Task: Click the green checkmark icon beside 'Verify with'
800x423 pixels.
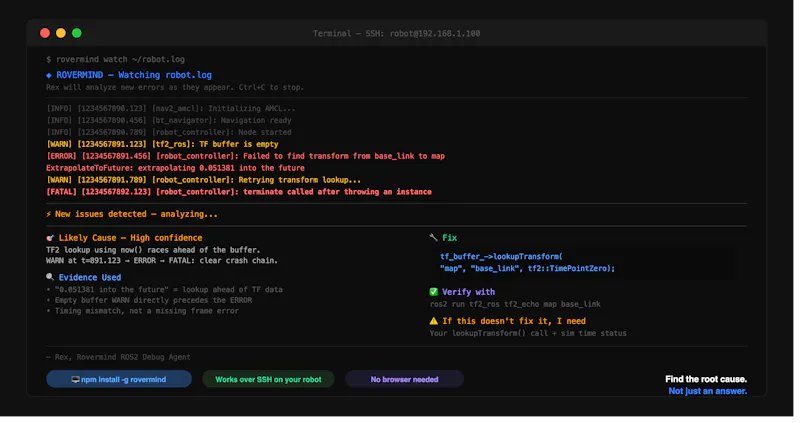Action: [434, 293]
